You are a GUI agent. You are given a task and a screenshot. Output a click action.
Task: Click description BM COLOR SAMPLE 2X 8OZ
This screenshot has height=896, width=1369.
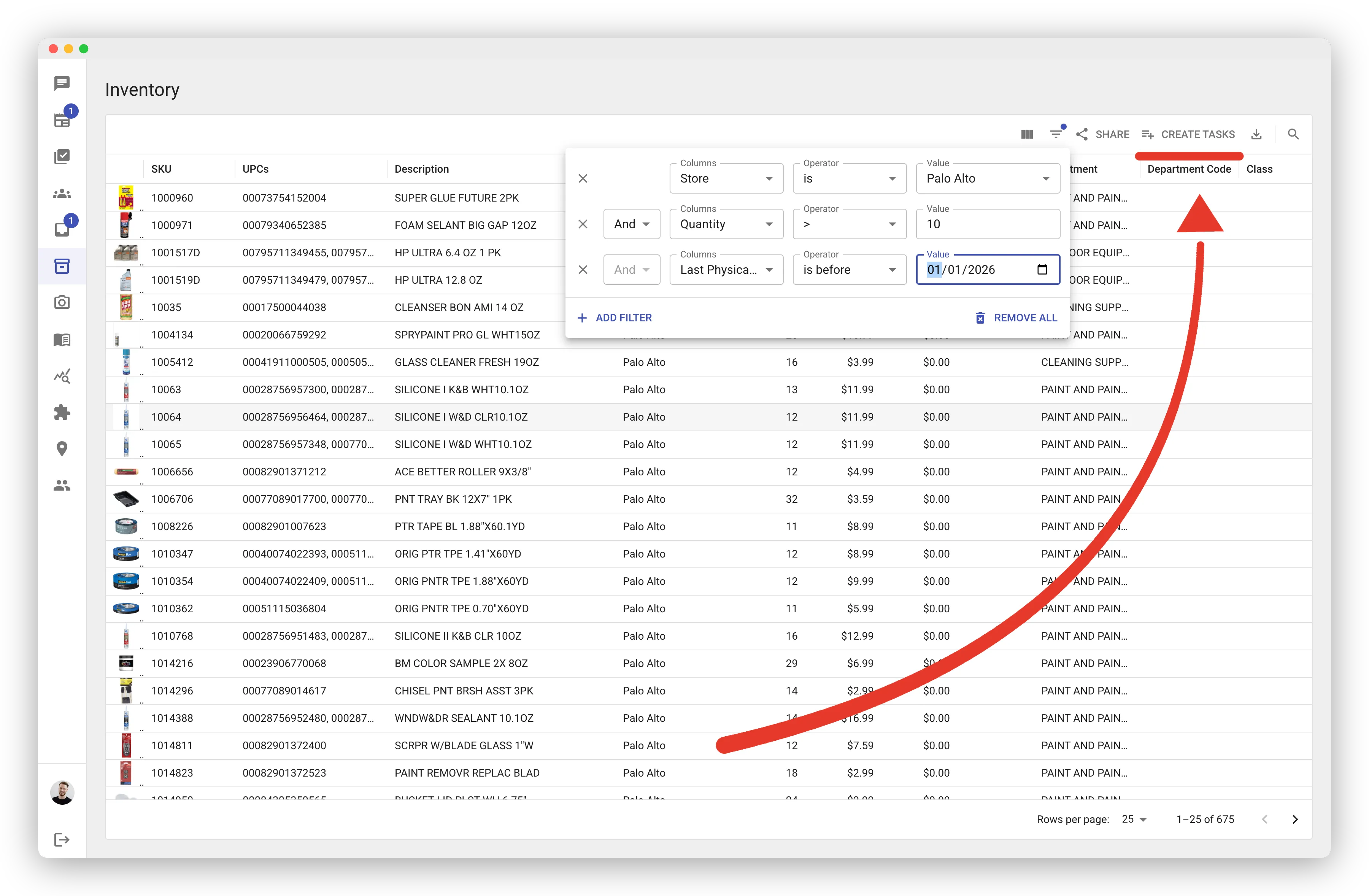[x=461, y=664]
